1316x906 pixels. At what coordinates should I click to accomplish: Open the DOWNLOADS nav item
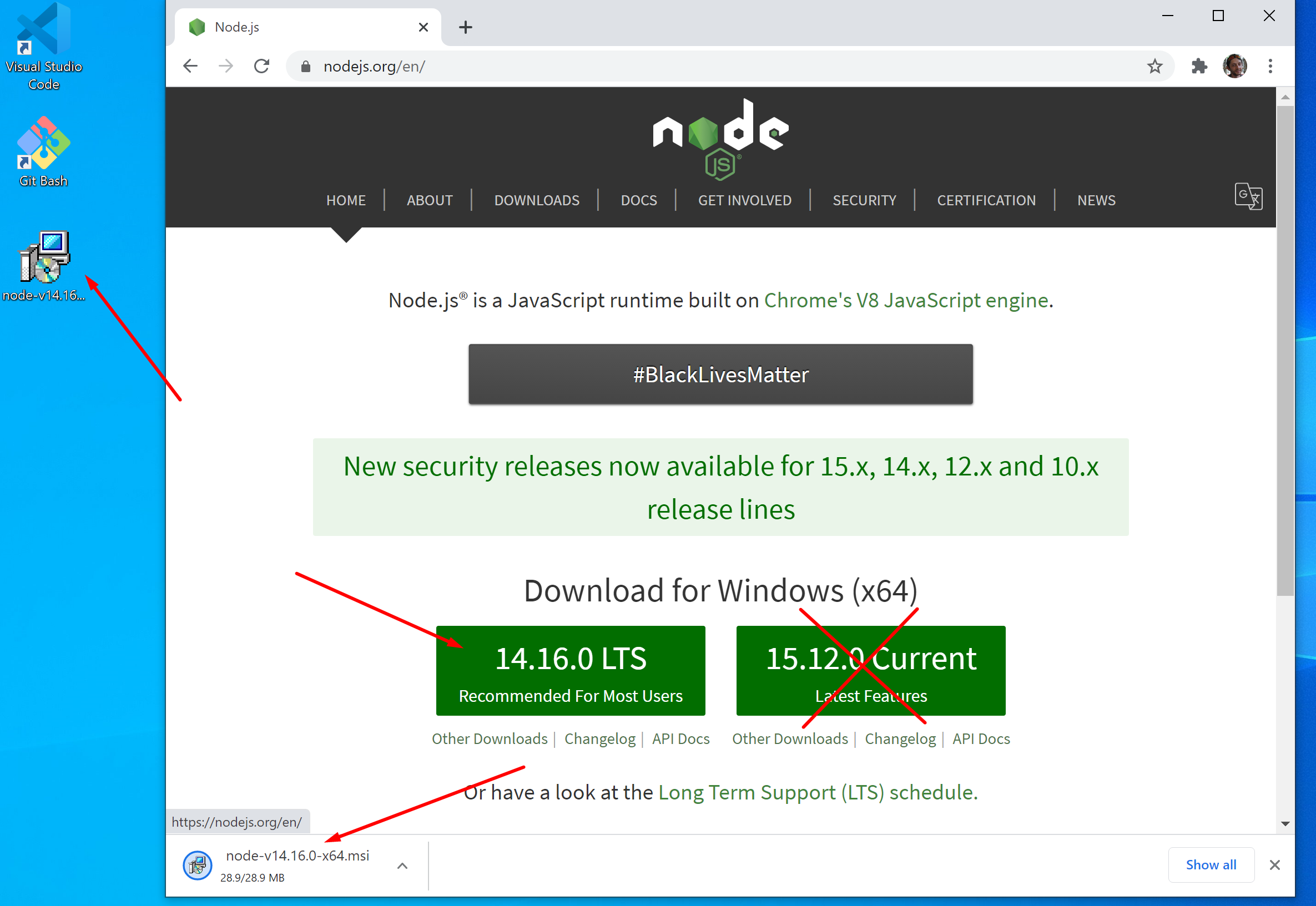537,200
